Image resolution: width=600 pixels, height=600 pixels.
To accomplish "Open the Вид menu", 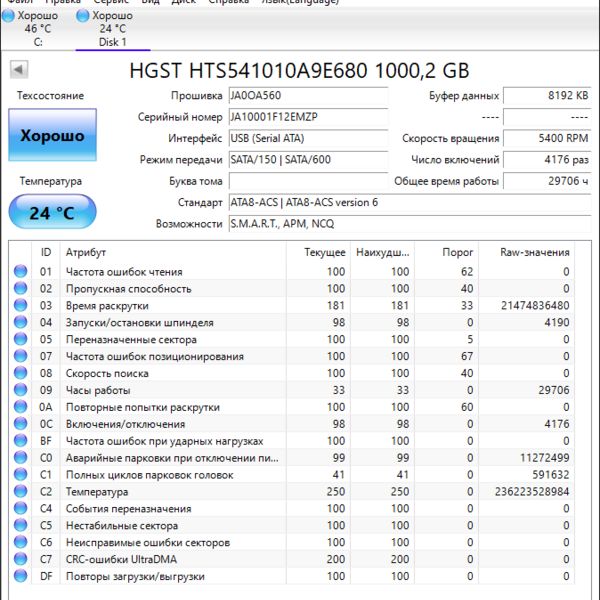I will click(x=150, y=2).
